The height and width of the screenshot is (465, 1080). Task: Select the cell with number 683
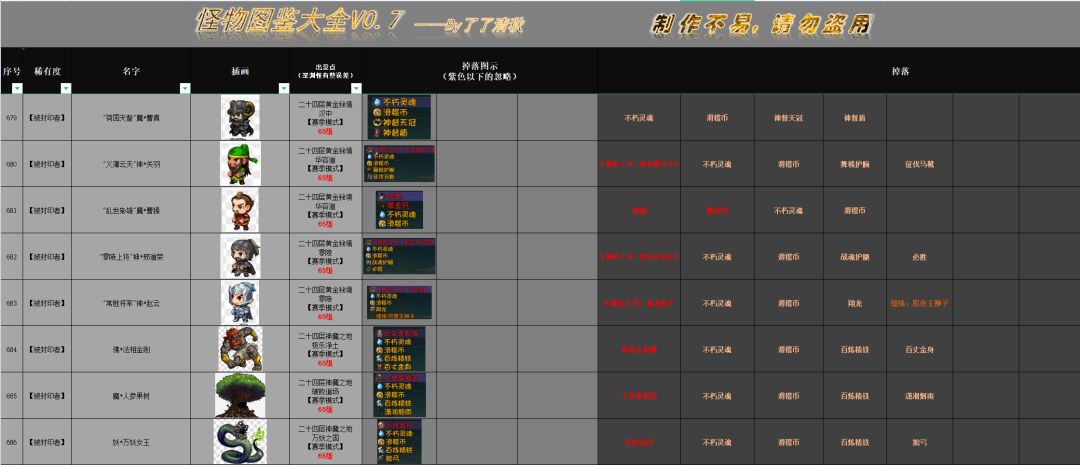click(x=12, y=303)
